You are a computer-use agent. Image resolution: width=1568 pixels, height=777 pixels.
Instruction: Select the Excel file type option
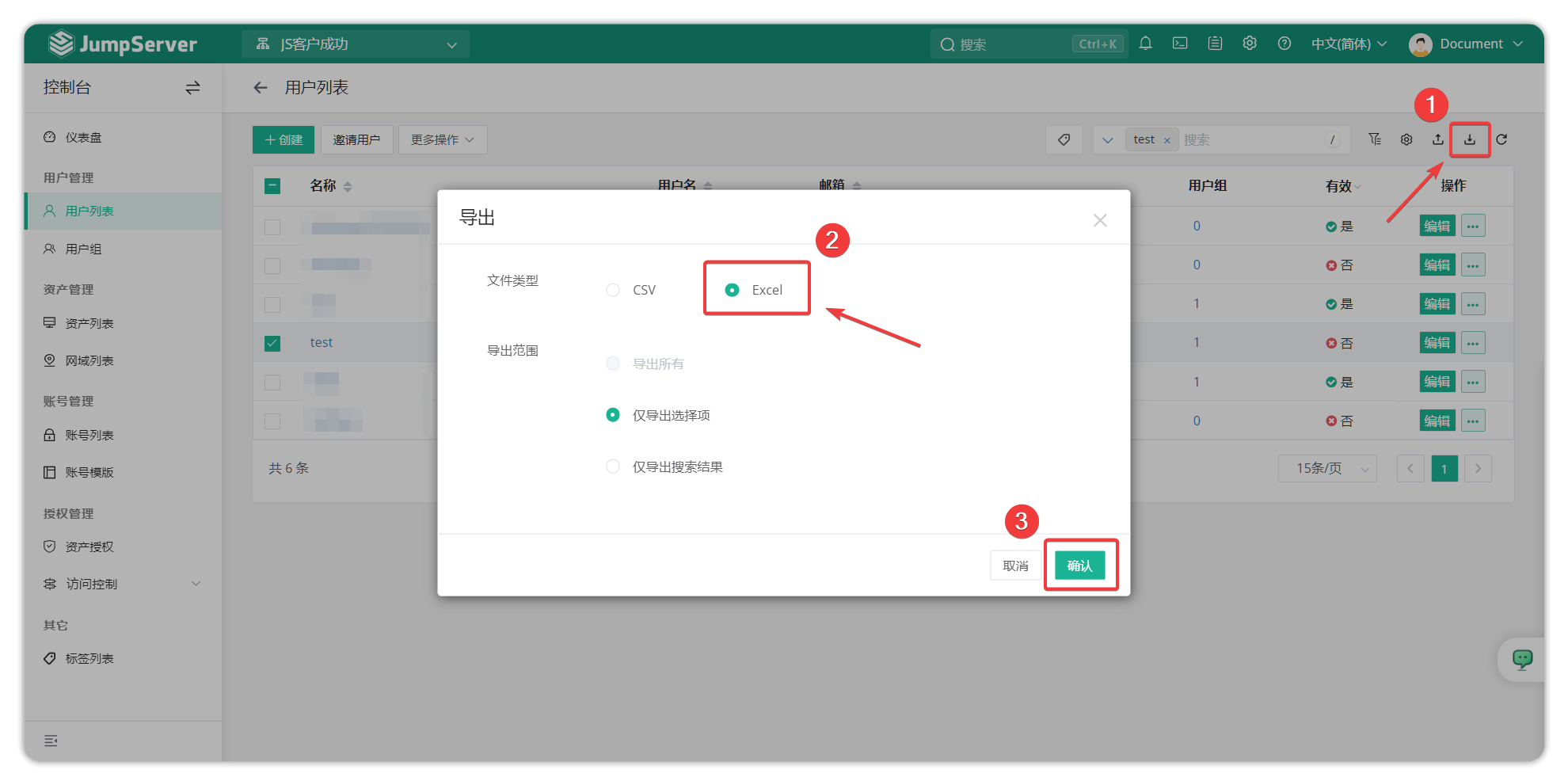(x=733, y=290)
